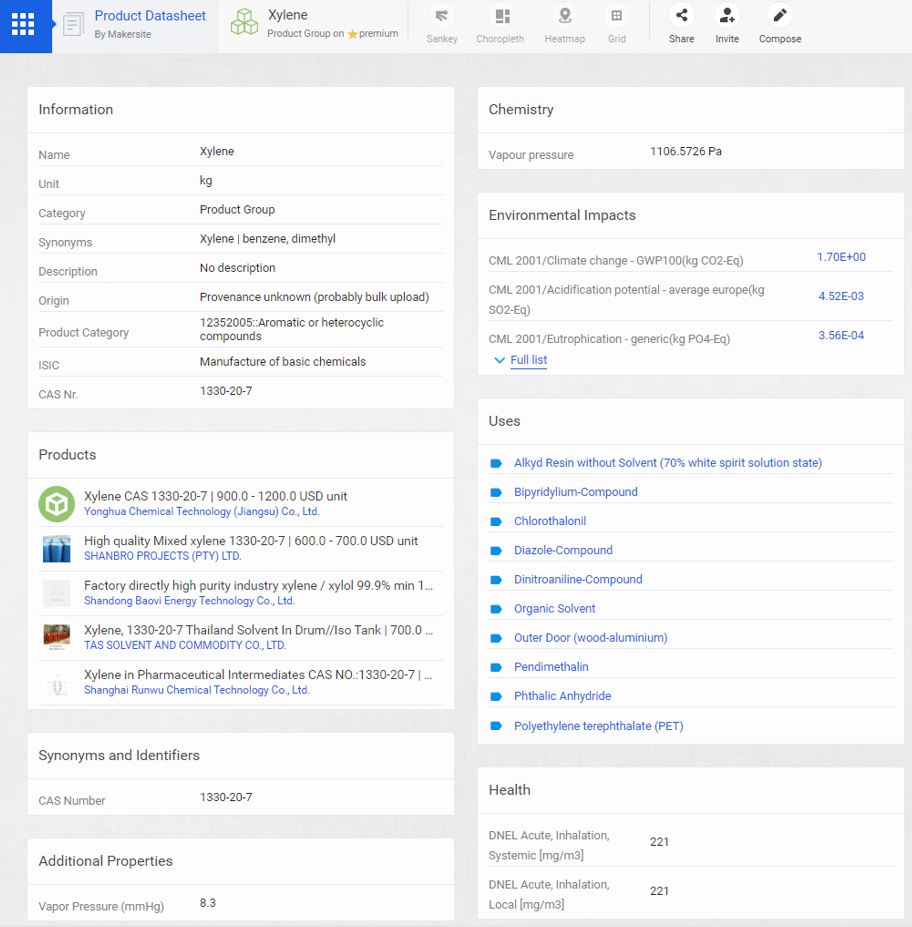Open Compose with pencil icon
The image size is (912, 927).
click(780, 16)
